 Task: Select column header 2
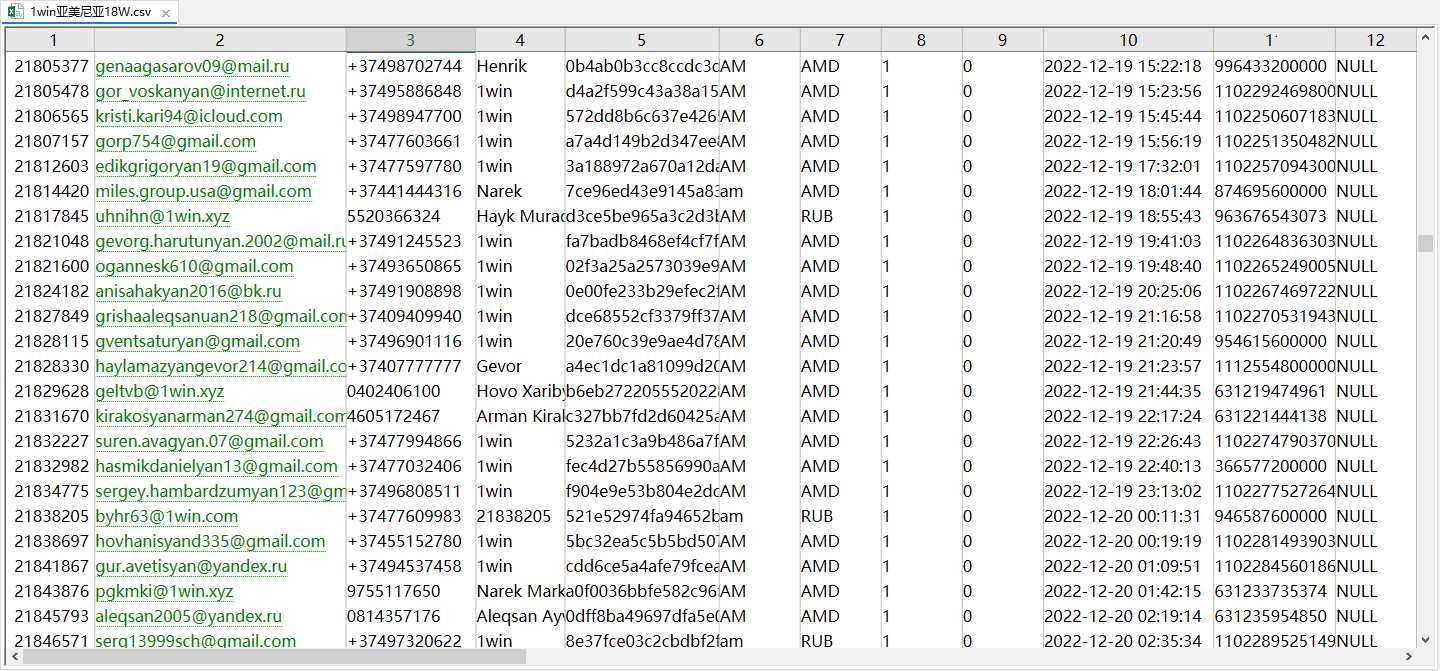220,40
